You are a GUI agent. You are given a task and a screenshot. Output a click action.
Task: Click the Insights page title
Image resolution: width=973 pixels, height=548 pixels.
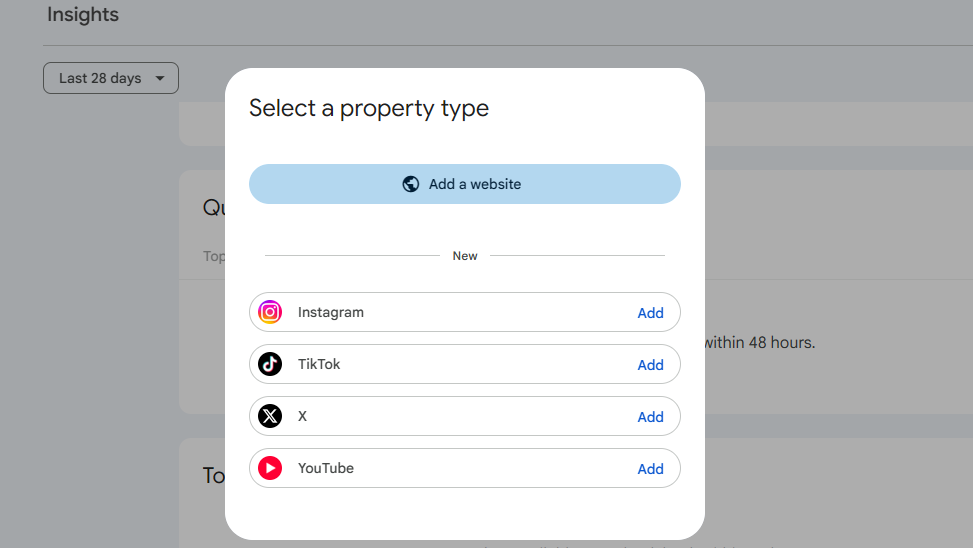click(83, 14)
